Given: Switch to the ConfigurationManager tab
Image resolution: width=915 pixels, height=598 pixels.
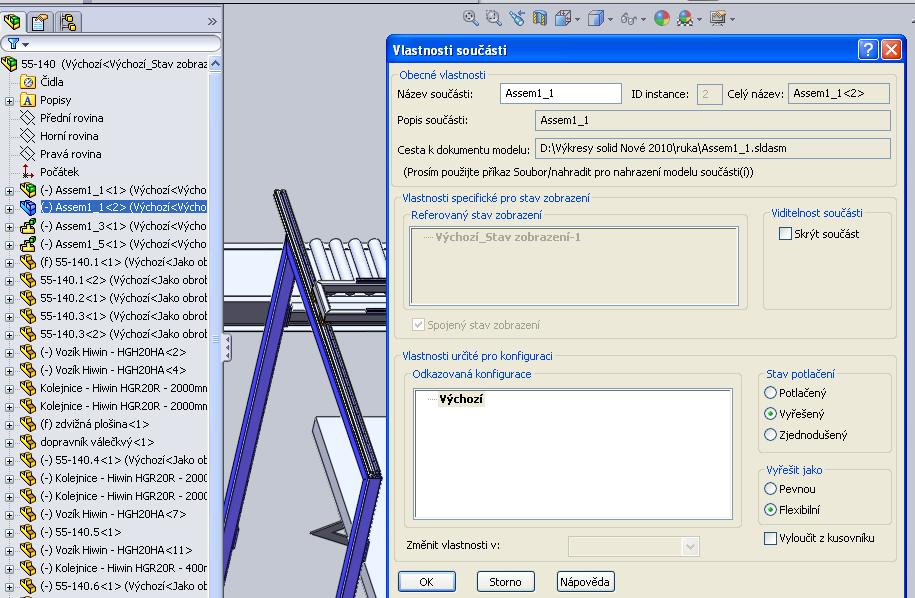Looking at the screenshot, I should click(68, 20).
